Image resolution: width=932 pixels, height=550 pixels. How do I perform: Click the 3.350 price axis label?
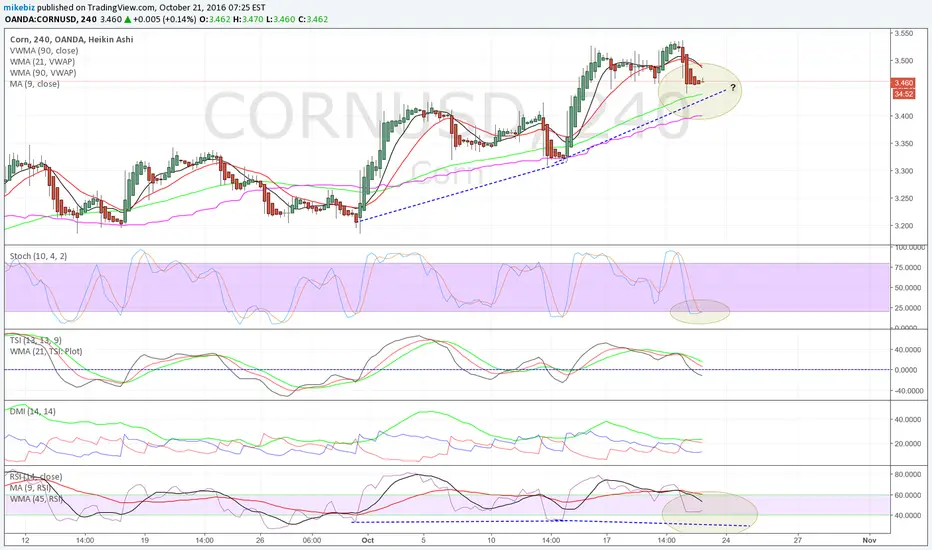tap(903, 143)
